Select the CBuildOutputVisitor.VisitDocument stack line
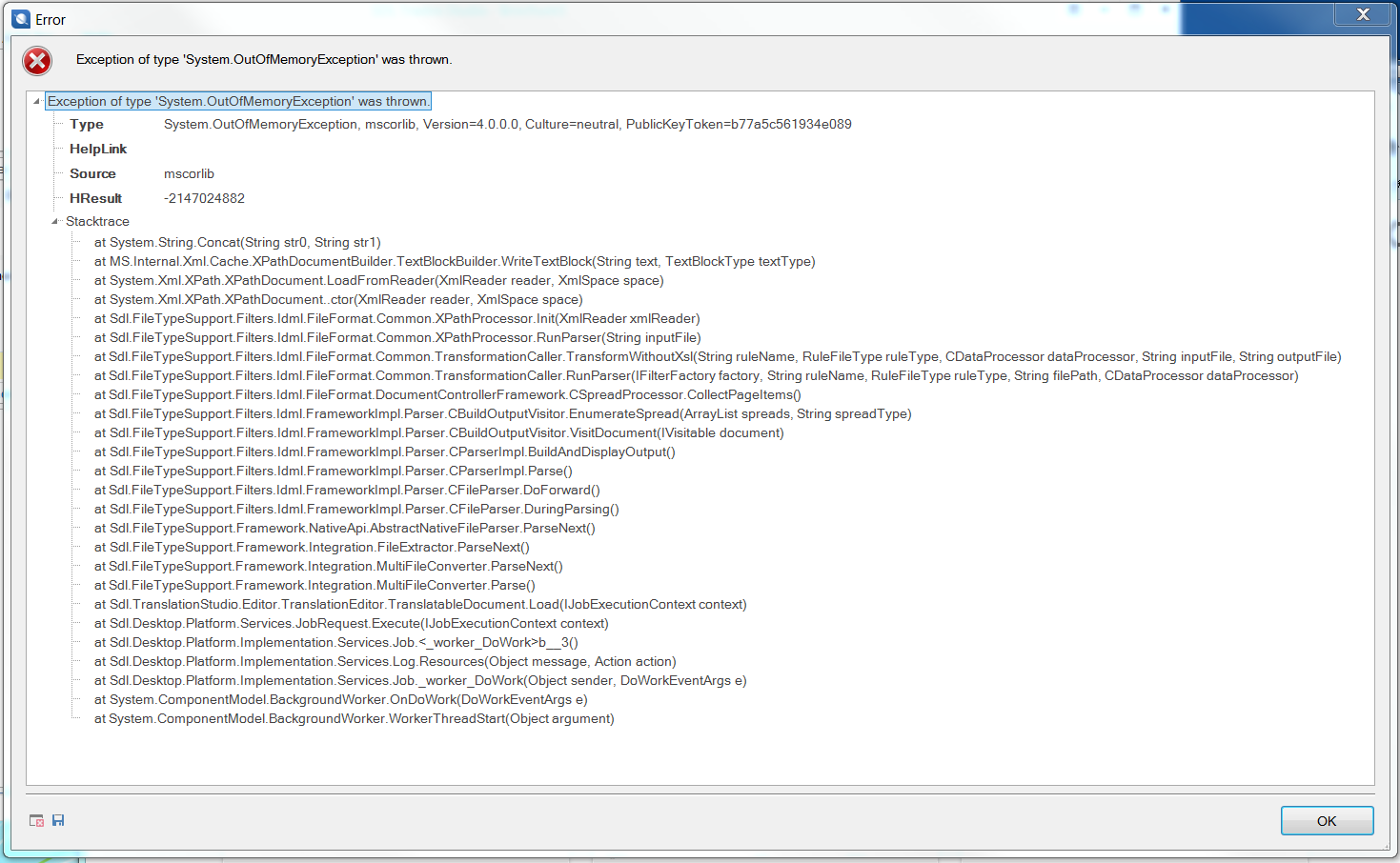This screenshot has width=1400, height=863. click(x=439, y=432)
